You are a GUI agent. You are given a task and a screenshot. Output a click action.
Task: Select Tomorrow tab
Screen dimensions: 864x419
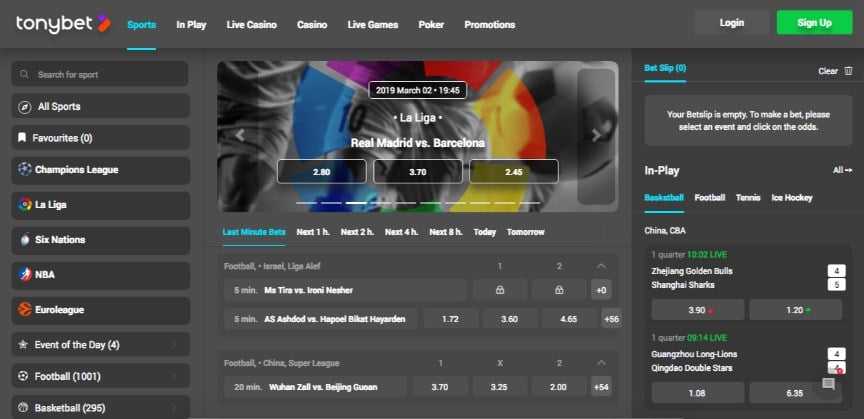[526, 232]
